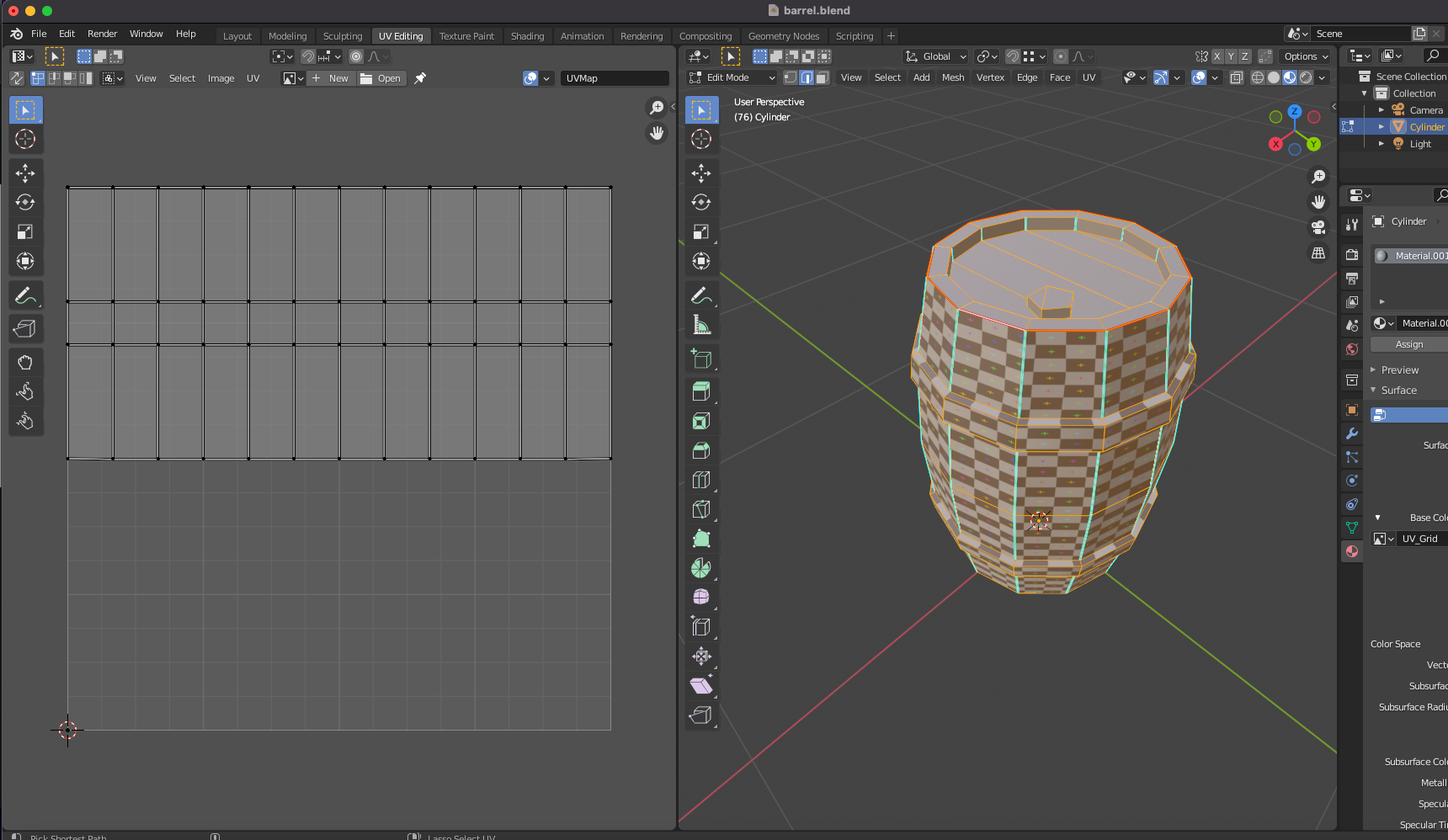Select the Annotate tool in UV editor
The image size is (1448, 840).
coord(24,296)
